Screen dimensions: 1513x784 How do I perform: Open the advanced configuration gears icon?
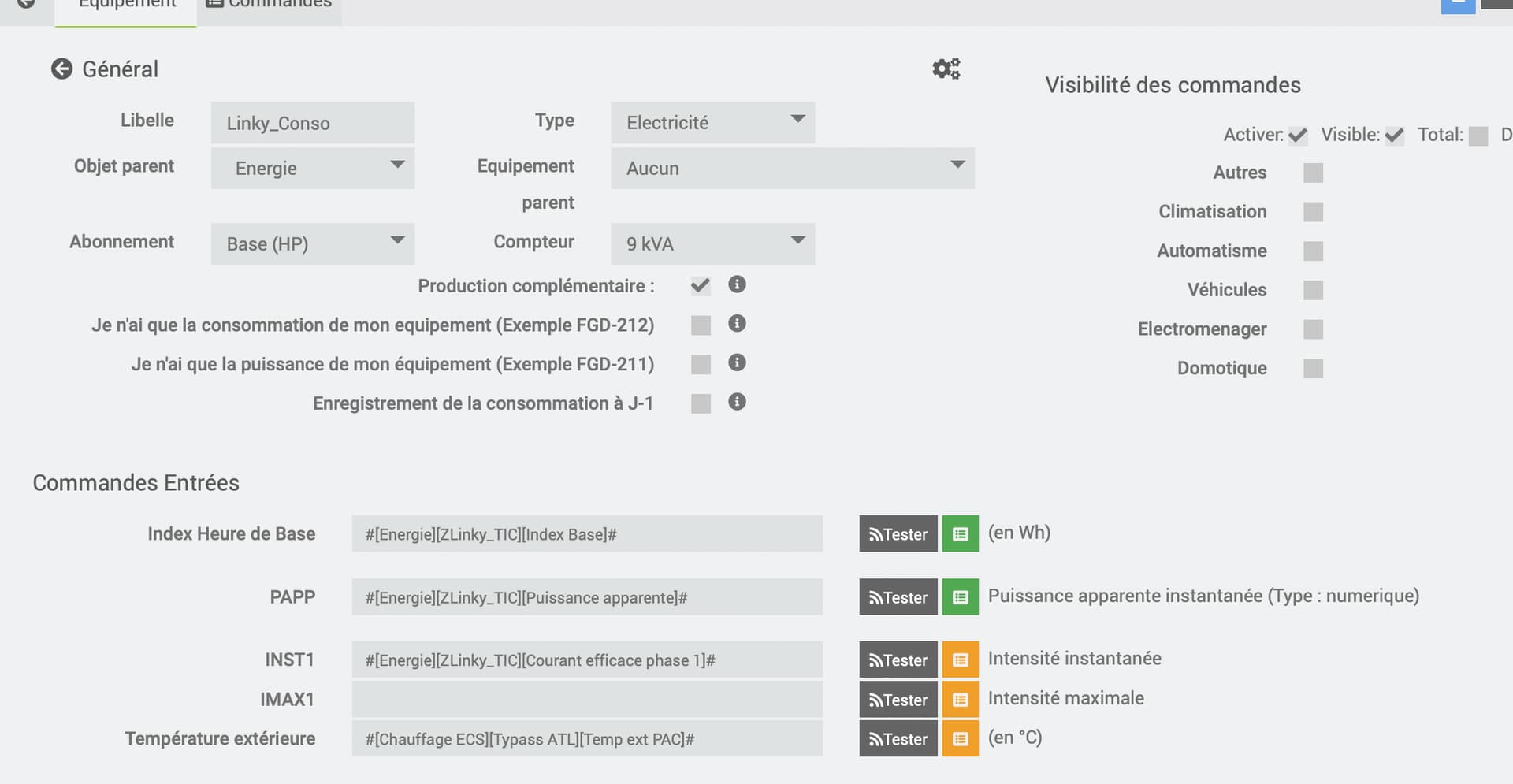point(946,69)
